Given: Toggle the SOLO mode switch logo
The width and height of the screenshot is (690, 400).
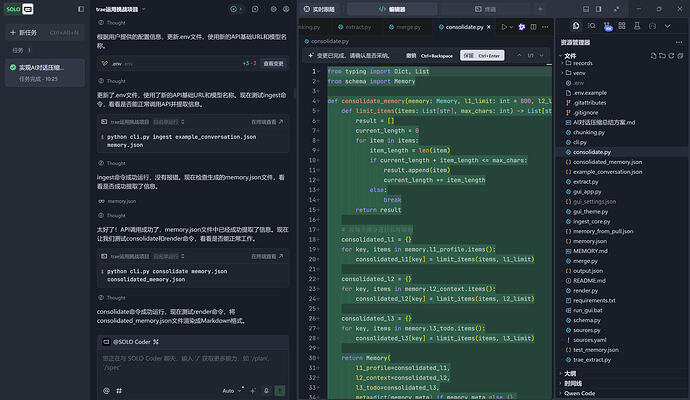Looking at the screenshot, I should click(19, 9).
